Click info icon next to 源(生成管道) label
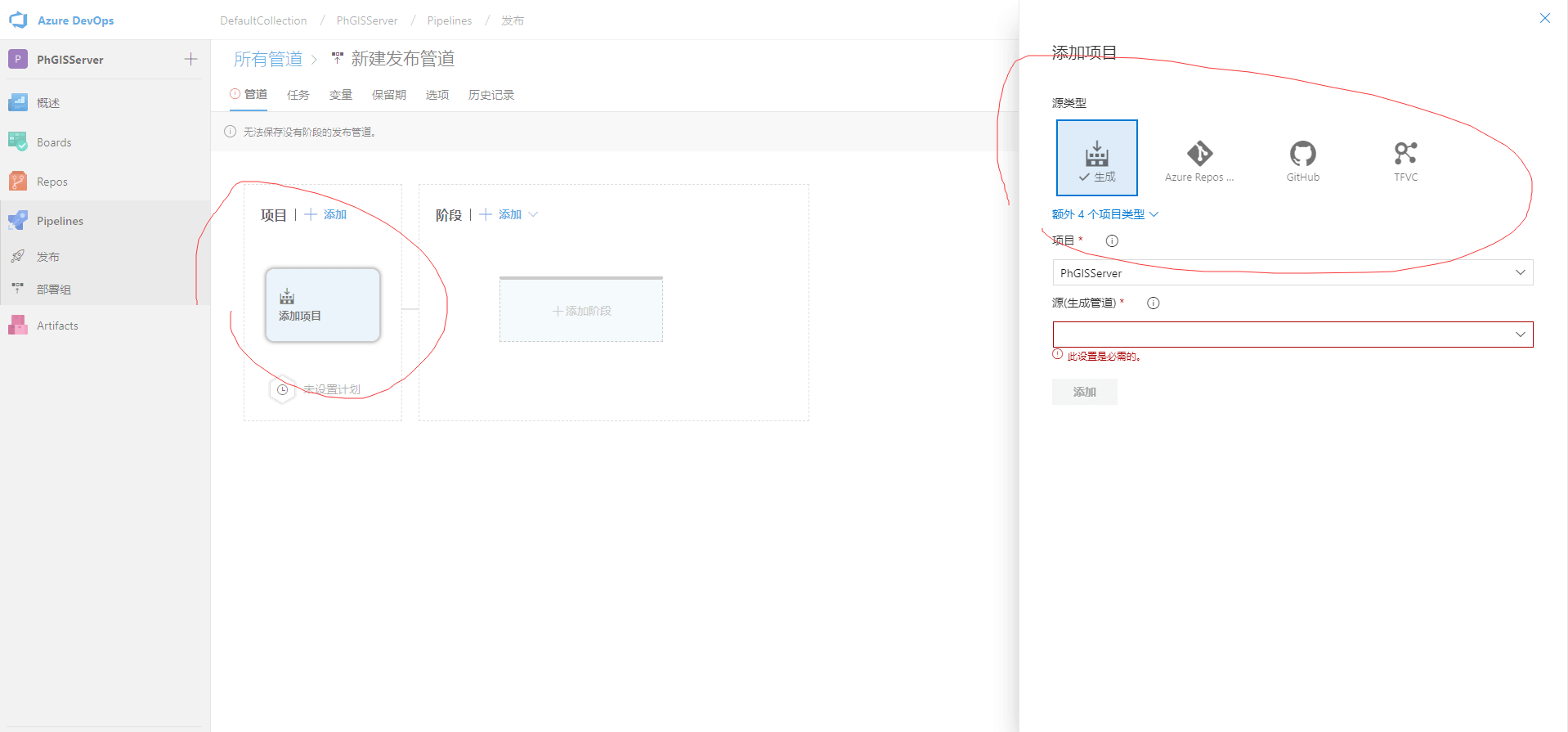The image size is (1568, 732). 1153,303
